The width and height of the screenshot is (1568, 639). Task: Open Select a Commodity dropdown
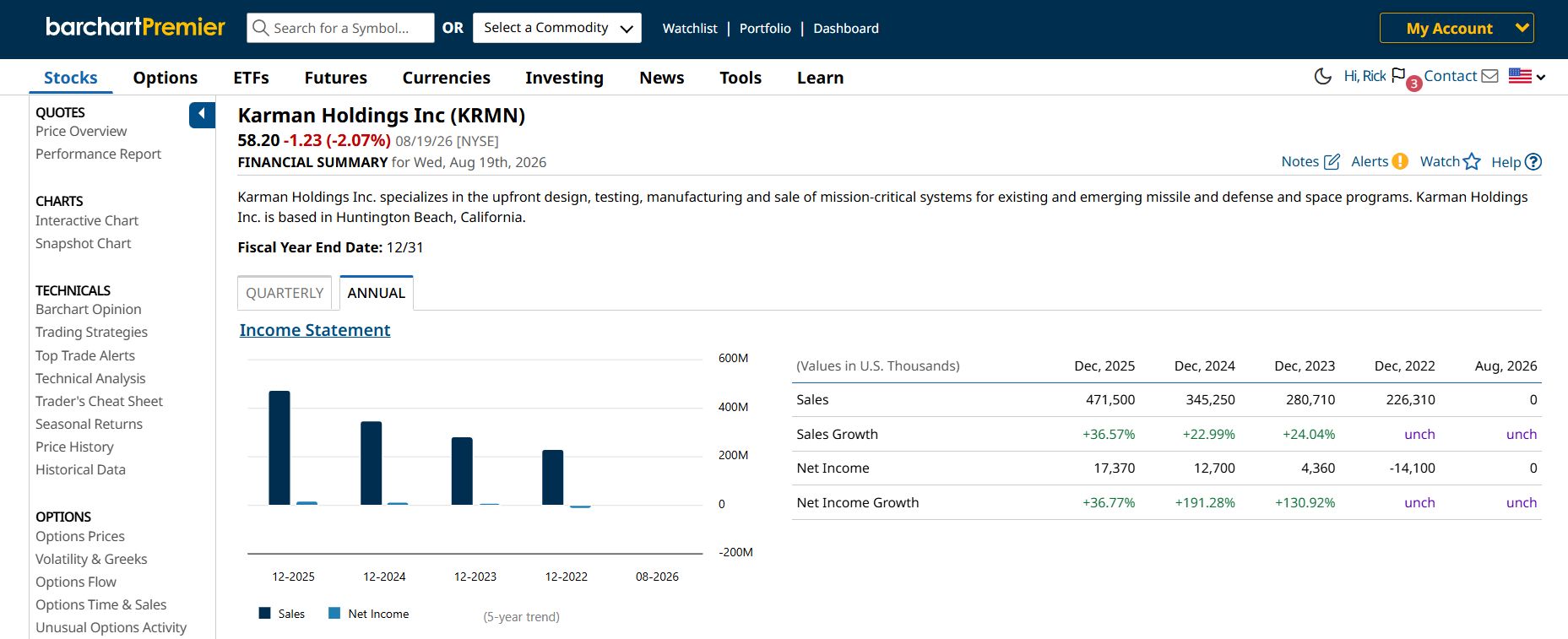tap(557, 28)
